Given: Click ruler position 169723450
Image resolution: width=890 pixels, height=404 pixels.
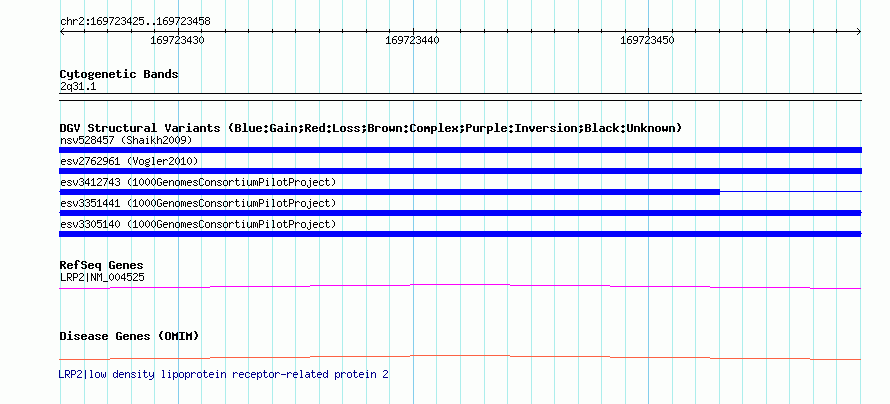Looking at the screenshot, I should click(648, 40).
